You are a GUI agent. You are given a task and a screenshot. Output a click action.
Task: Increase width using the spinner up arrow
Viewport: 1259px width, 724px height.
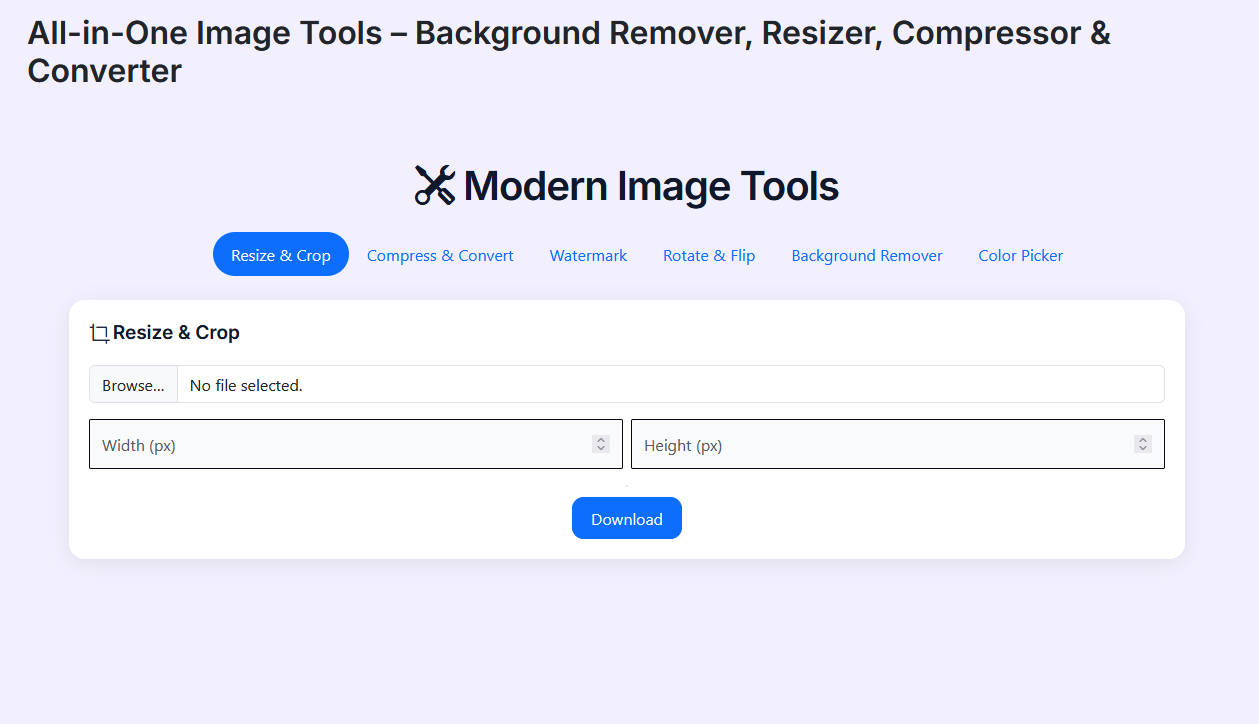tap(601, 440)
